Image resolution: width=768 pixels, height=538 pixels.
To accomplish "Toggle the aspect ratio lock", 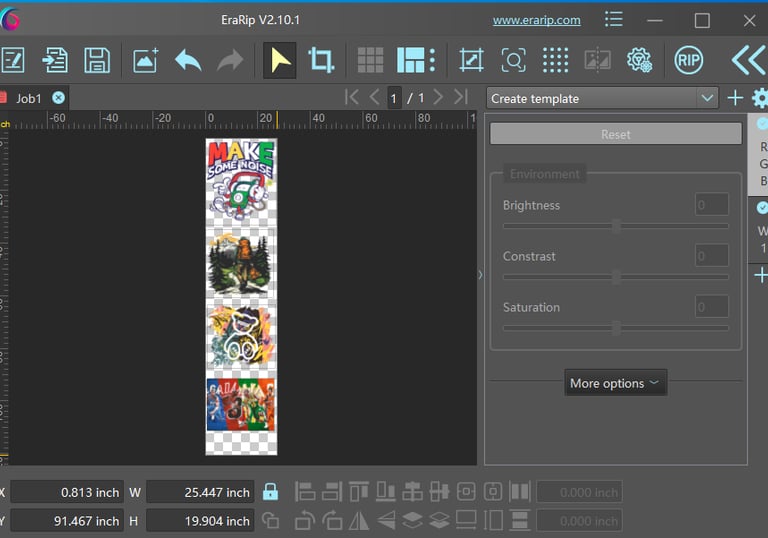I will (x=270, y=492).
